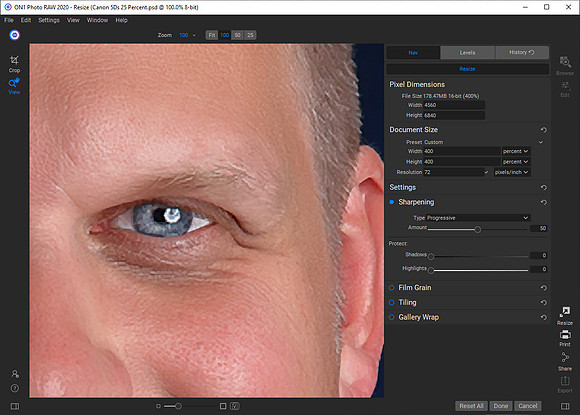Click the Reset All button
This screenshot has height=415, width=580.
[471, 406]
